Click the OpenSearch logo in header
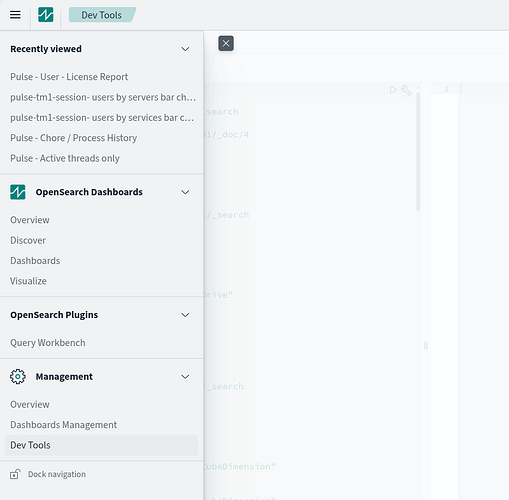Viewport: 509px width, 500px height. (x=46, y=15)
